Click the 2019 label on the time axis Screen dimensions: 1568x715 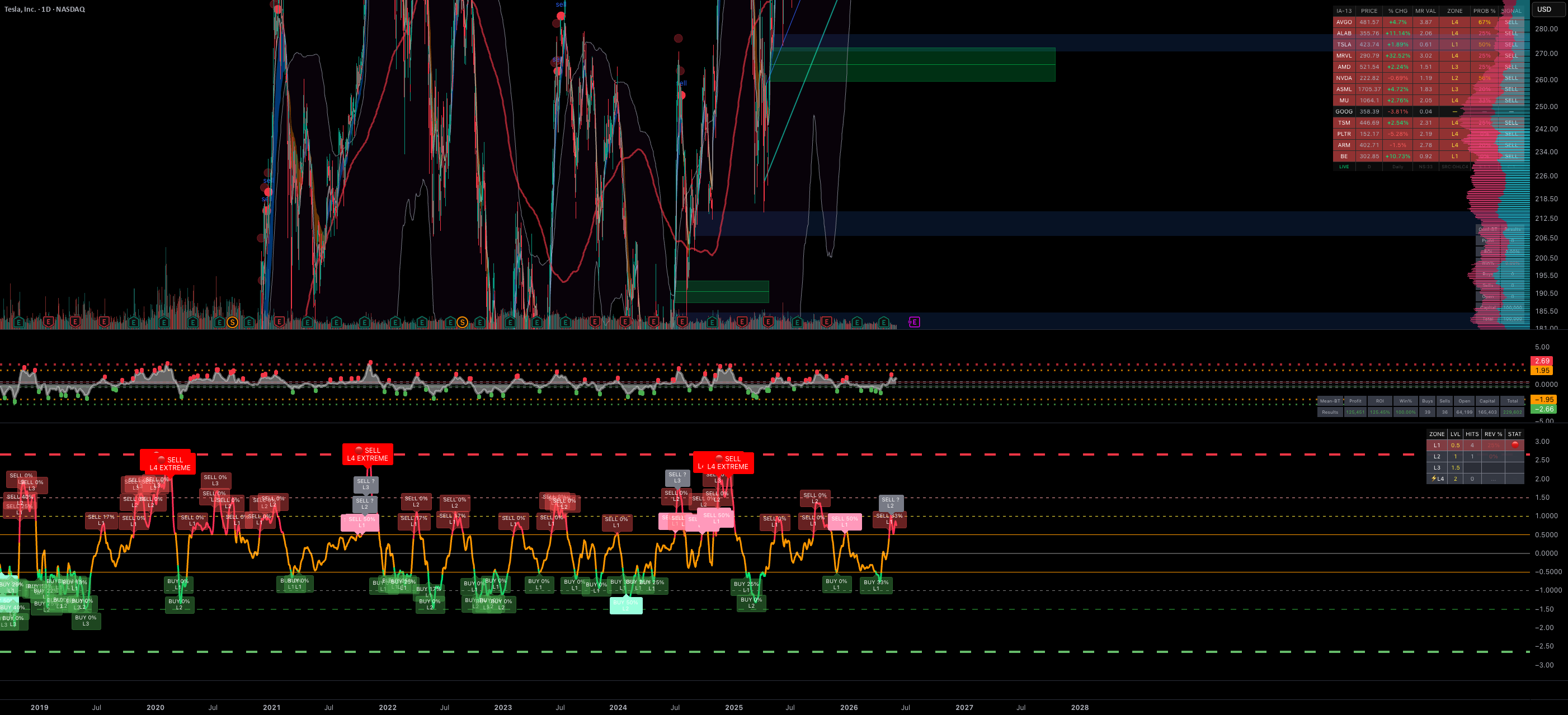40,707
